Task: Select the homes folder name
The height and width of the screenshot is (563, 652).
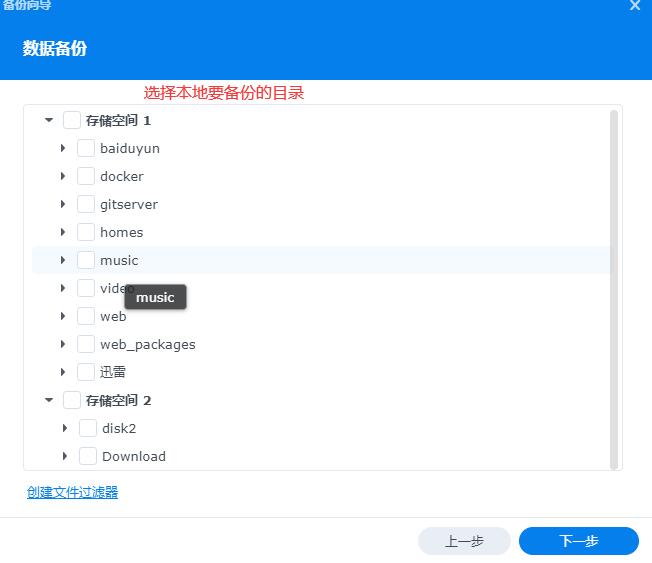Action: tap(121, 232)
